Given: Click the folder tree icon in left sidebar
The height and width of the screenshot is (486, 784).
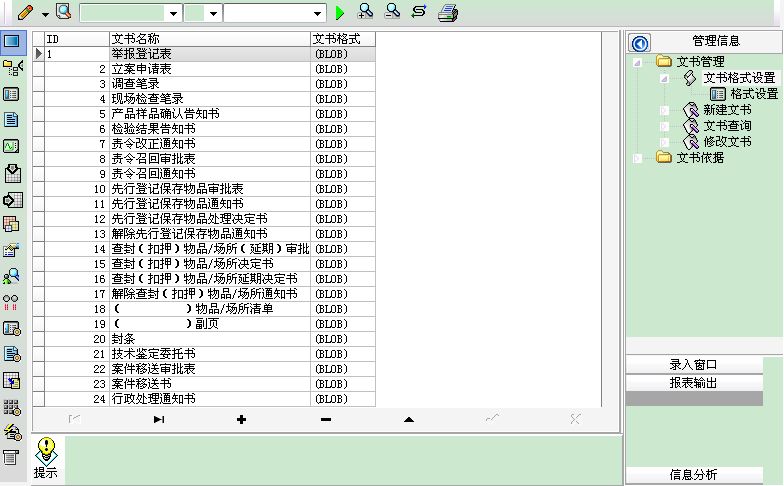Looking at the screenshot, I should point(12,68).
